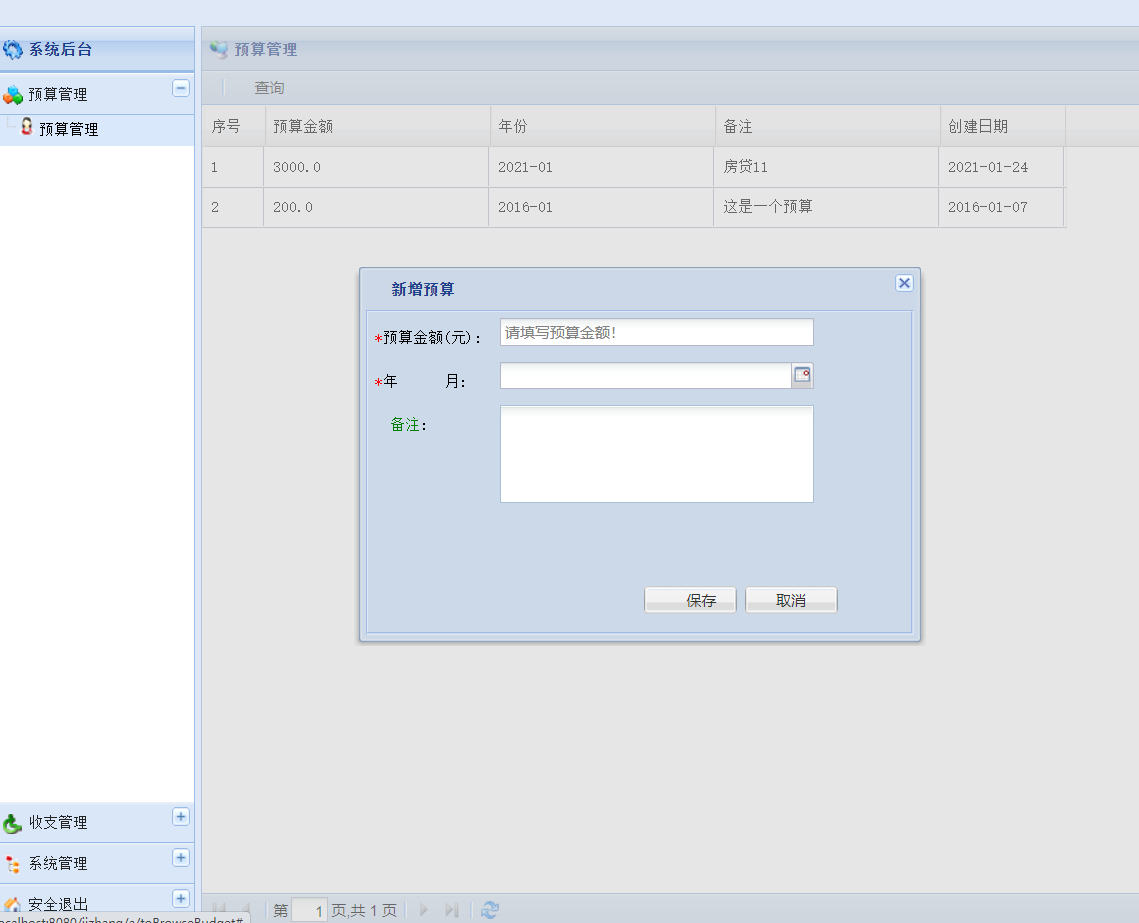1139x923 pixels.
Task: Click the 创建日期 column header
Action: [1003, 126]
